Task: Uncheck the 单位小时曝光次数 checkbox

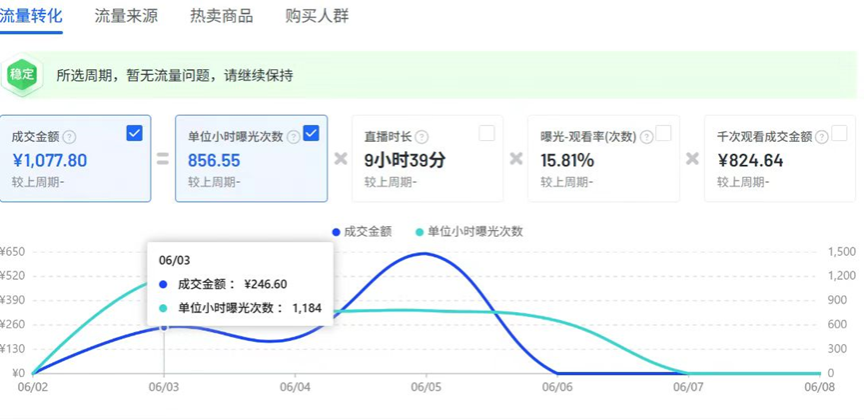Action: 311,133
